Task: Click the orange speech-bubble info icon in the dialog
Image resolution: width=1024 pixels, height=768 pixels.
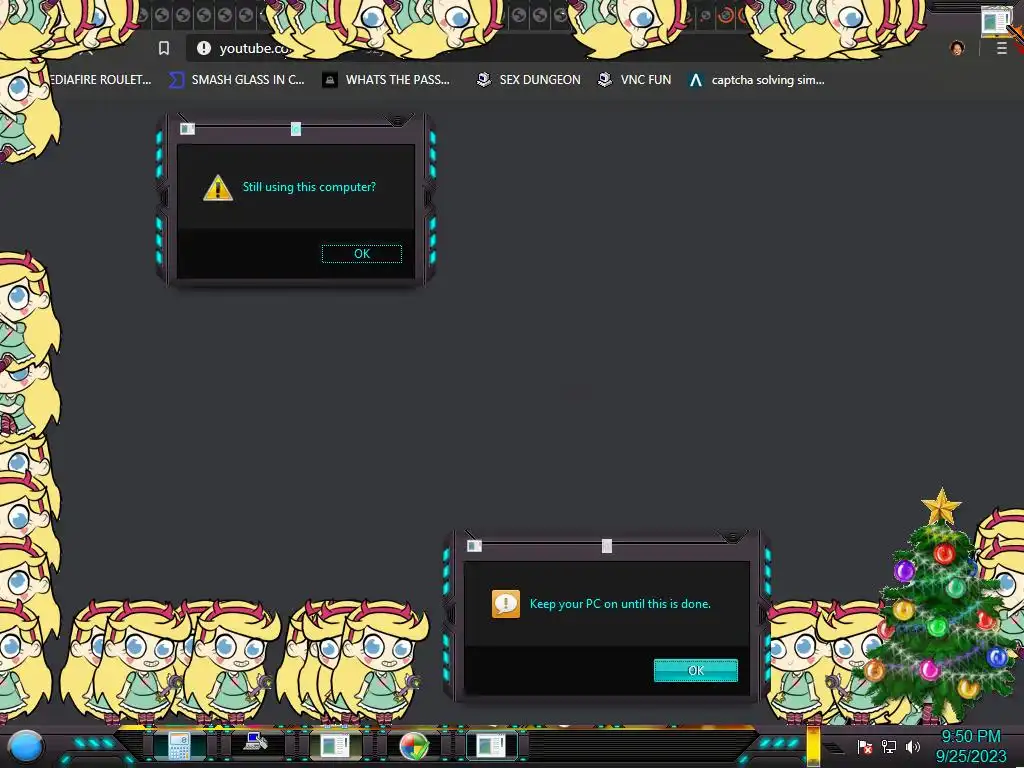Action: click(505, 603)
